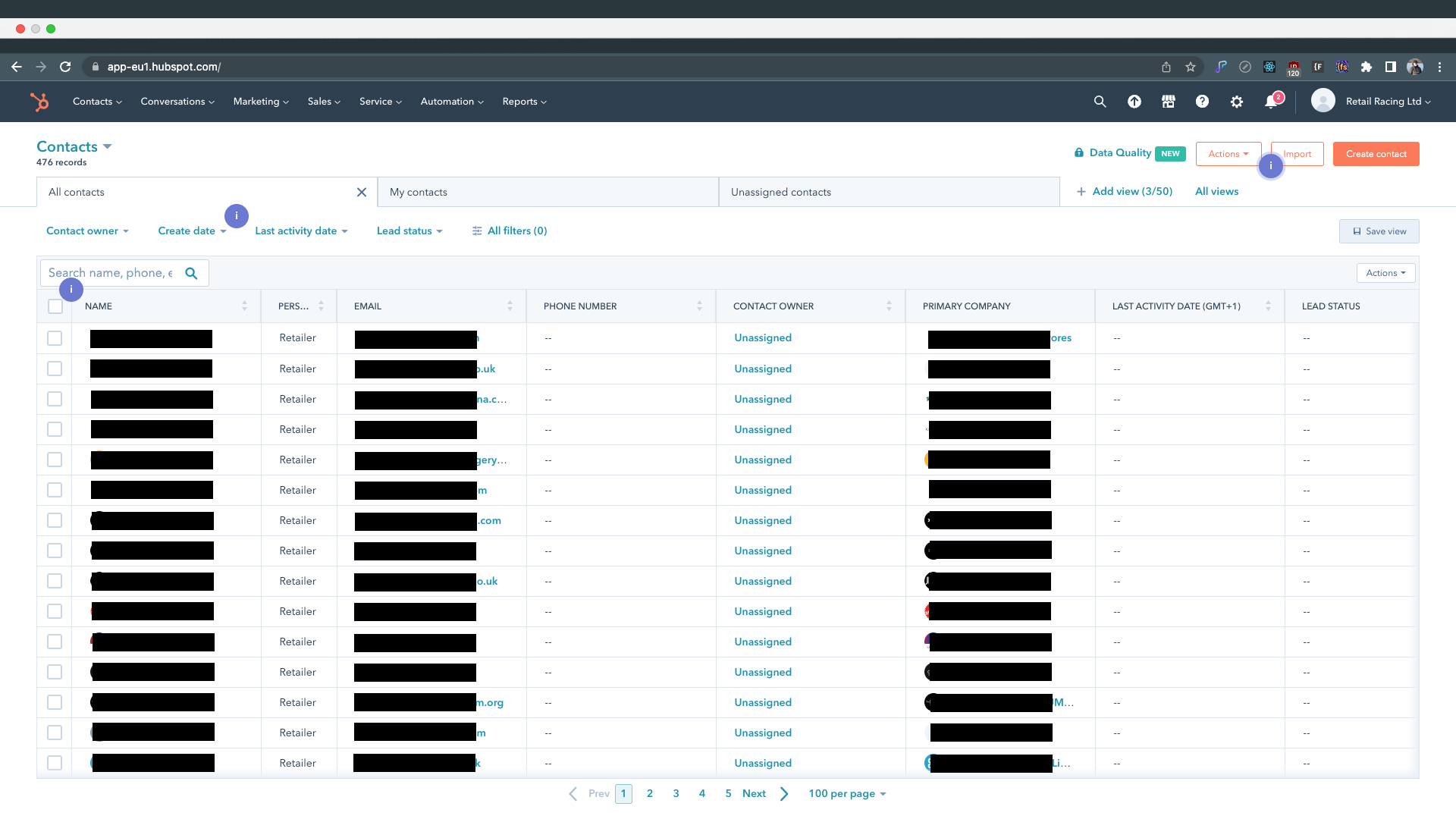This screenshot has height=819, width=1456.
Task: Expand the Contact owner filter
Action: (x=87, y=231)
